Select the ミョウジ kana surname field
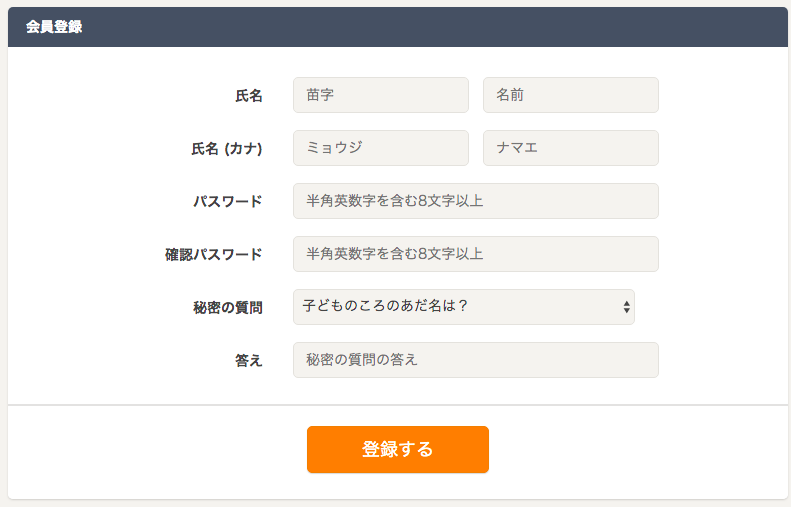Viewport: 791px width, 507px height. (x=380, y=148)
